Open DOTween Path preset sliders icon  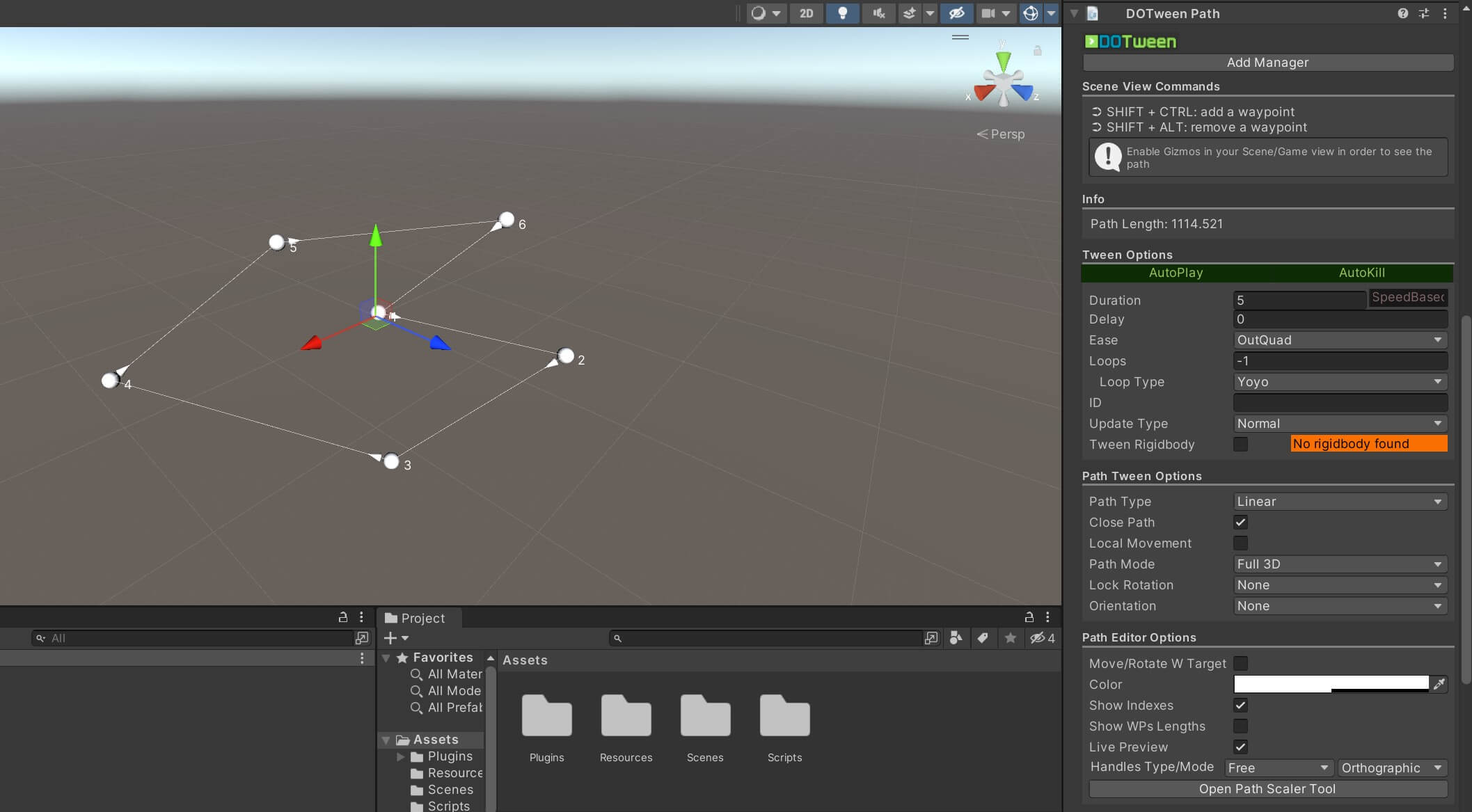1424,13
